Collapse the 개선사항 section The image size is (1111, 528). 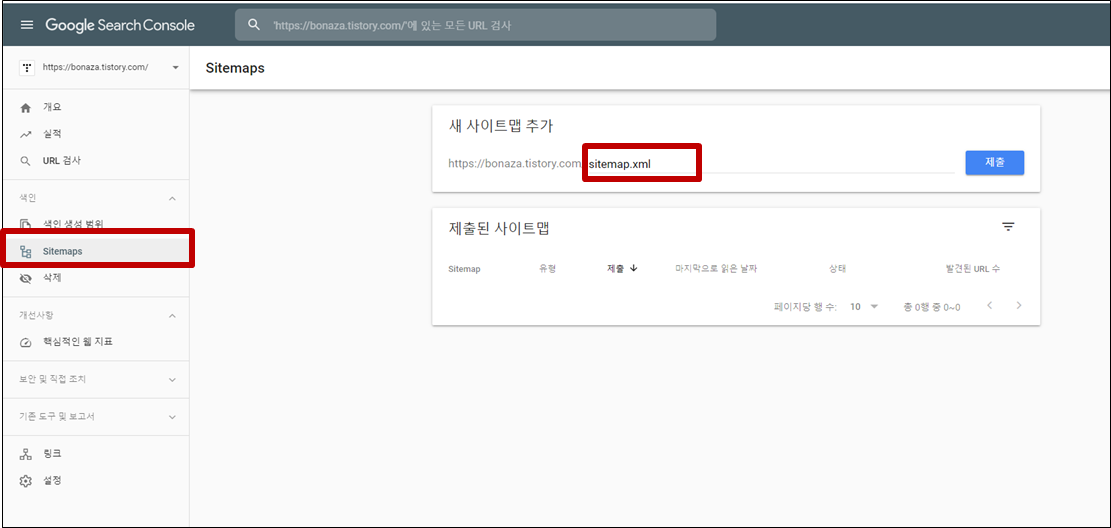pyautogui.click(x=172, y=315)
